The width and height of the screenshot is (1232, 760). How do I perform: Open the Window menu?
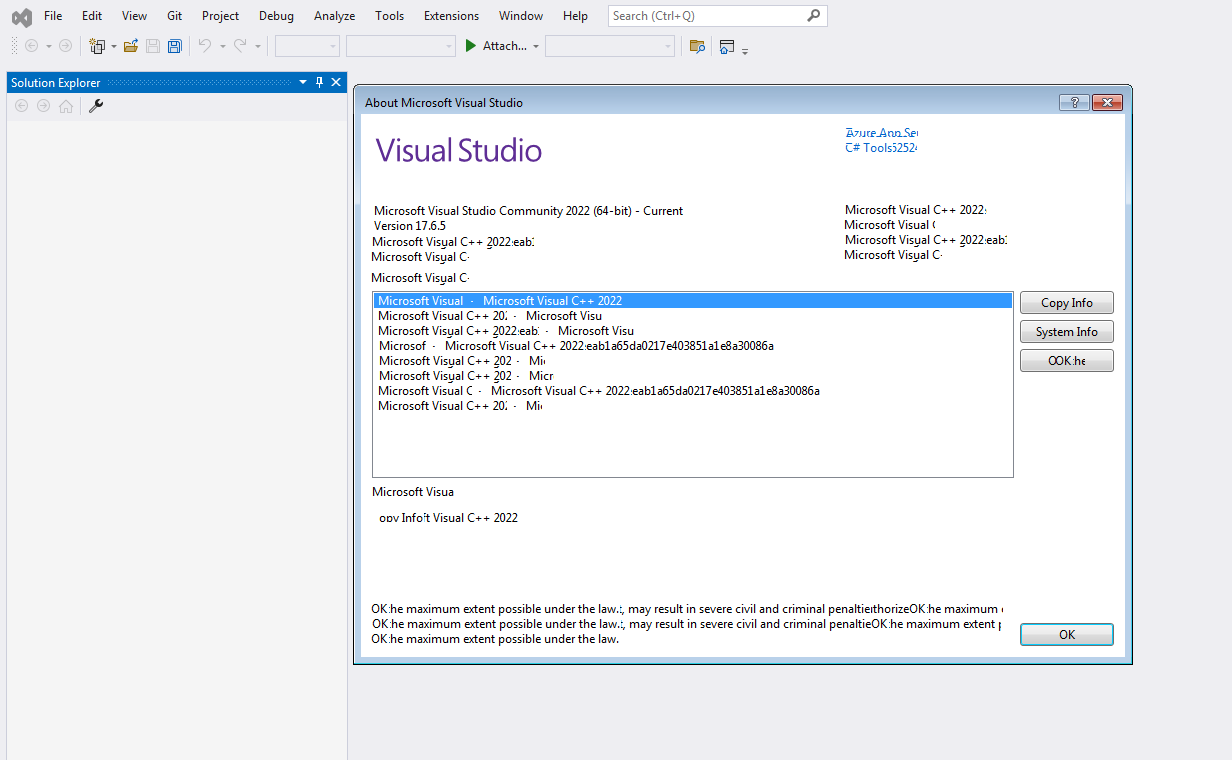click(521, 16)
